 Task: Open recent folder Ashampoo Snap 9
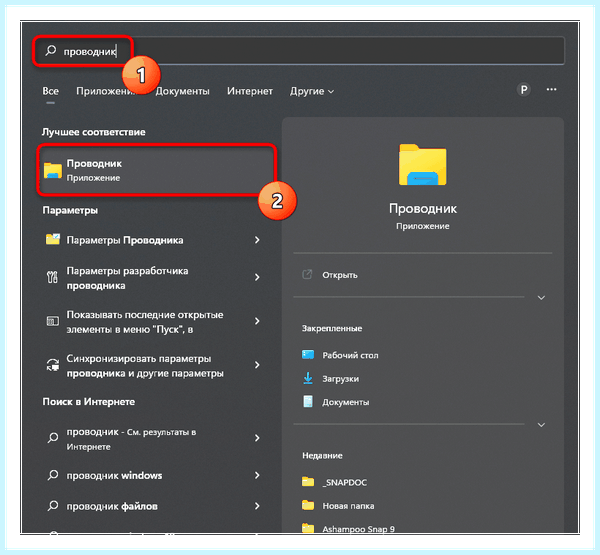tap(358, 529)
